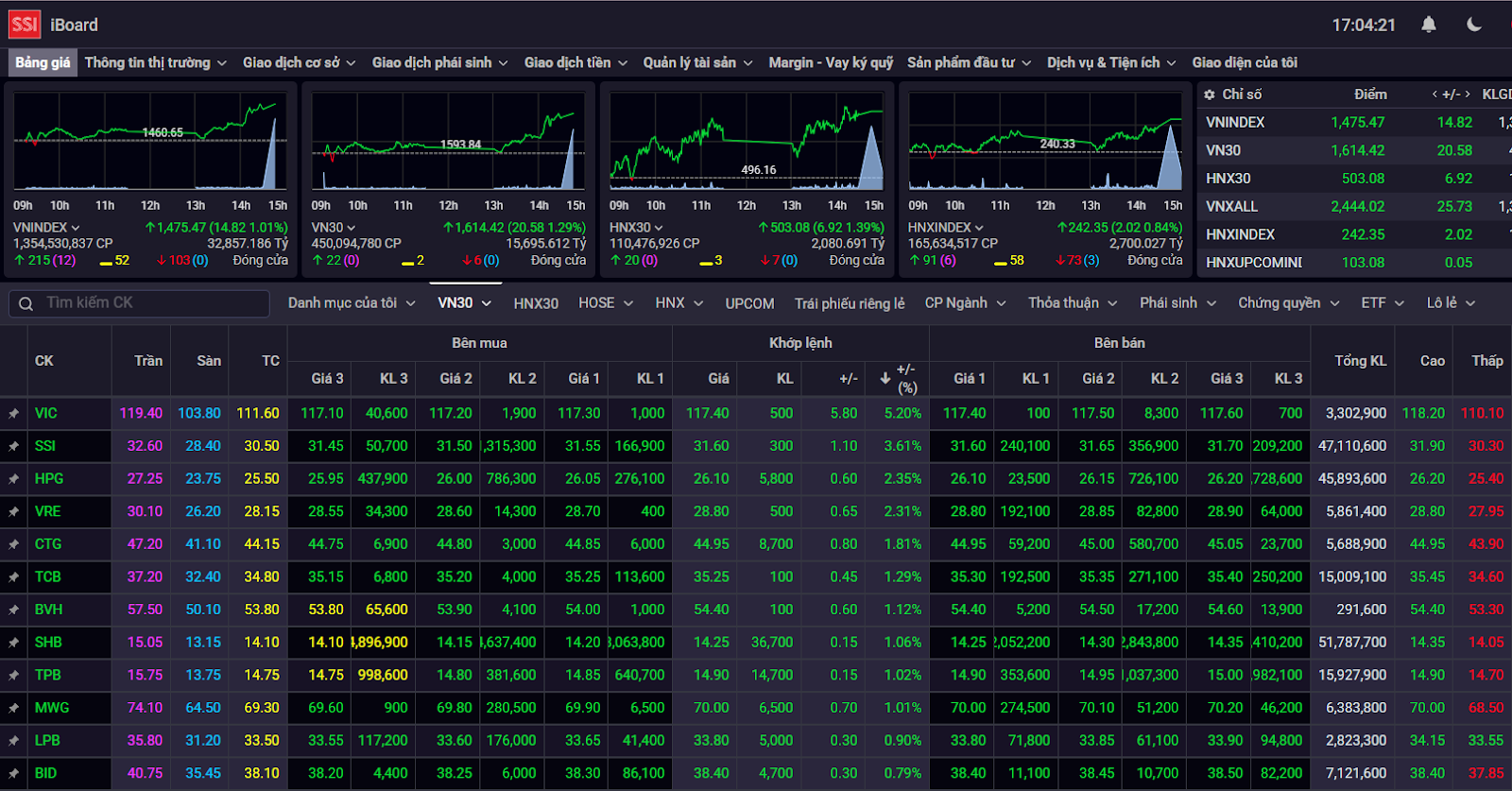Open HNXINDEX chart selector dropdown

tap(946, 228)
